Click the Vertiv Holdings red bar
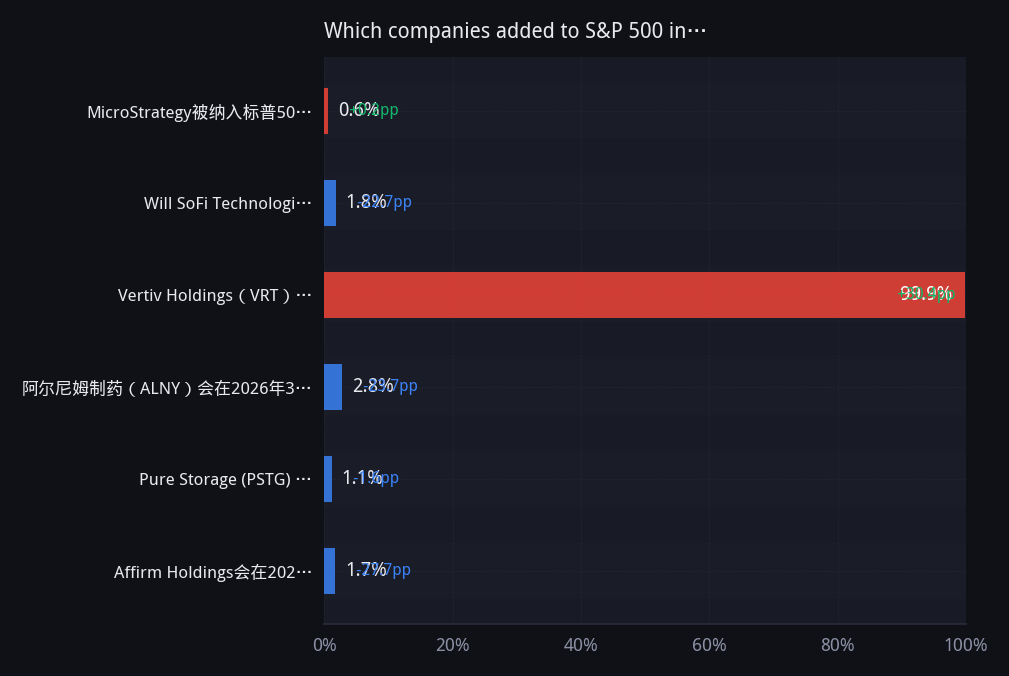The width and height of the screenshot is (1009, 676). [x=644, y=295]
